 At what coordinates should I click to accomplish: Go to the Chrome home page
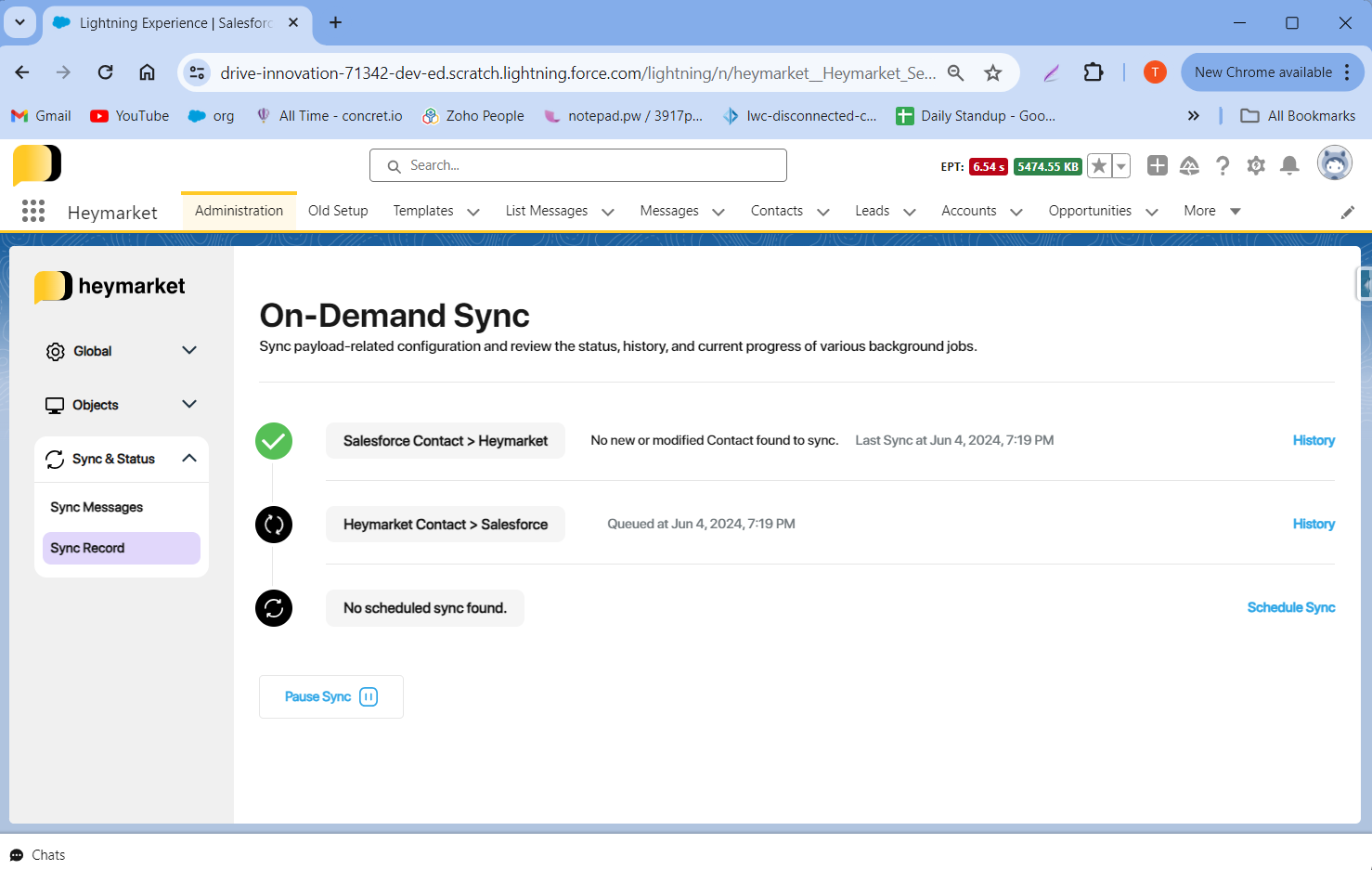[x=147, y=72]
